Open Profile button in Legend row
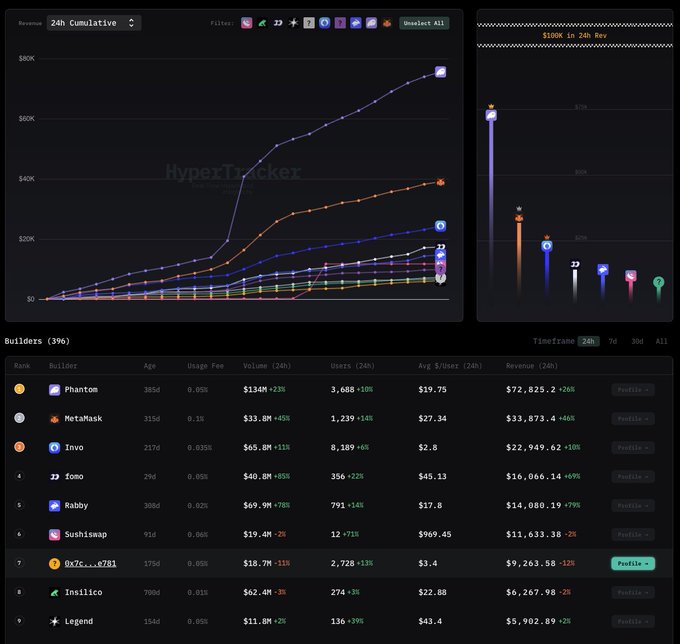Viewport: 680px width, 644px height. point(633,621)
